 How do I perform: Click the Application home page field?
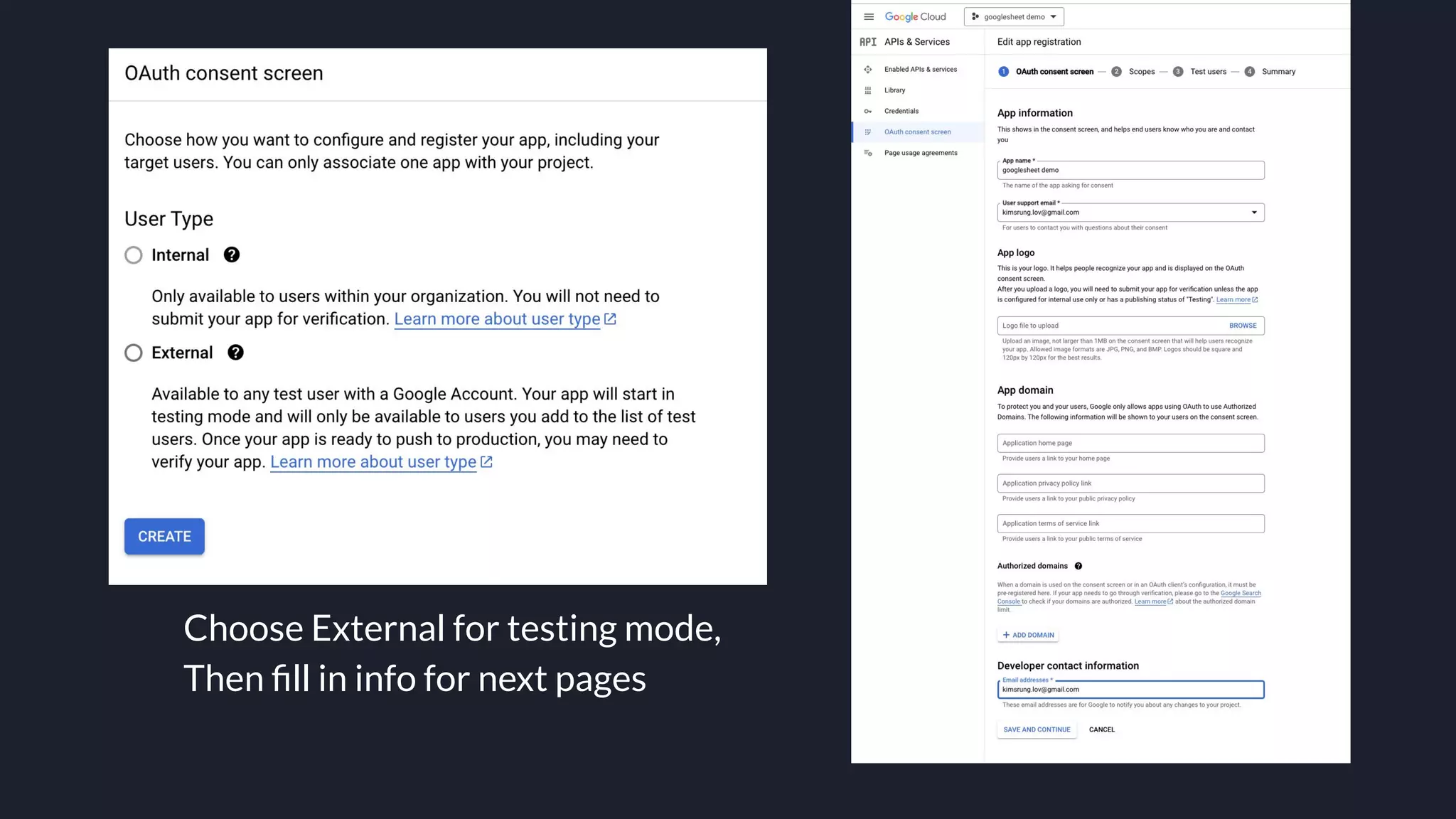1130,443
